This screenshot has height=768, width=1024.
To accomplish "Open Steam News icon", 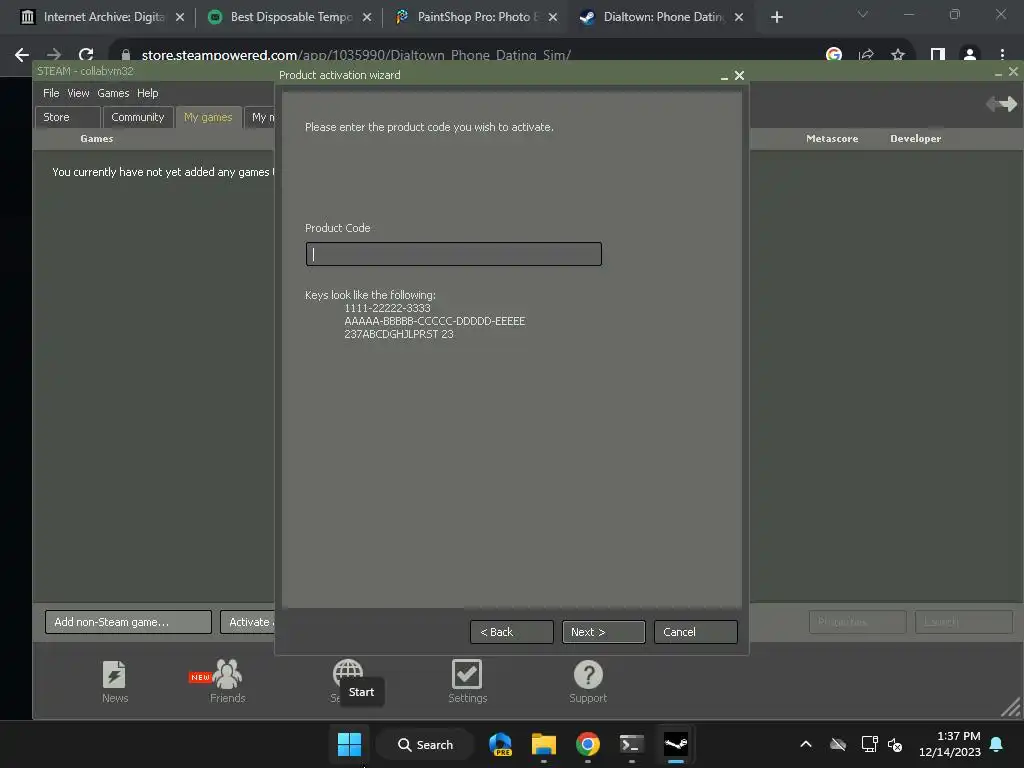I will 115,682.
